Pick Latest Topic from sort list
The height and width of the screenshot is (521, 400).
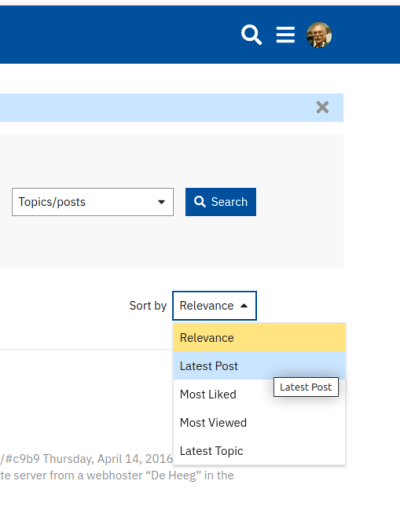pos(259,451)
